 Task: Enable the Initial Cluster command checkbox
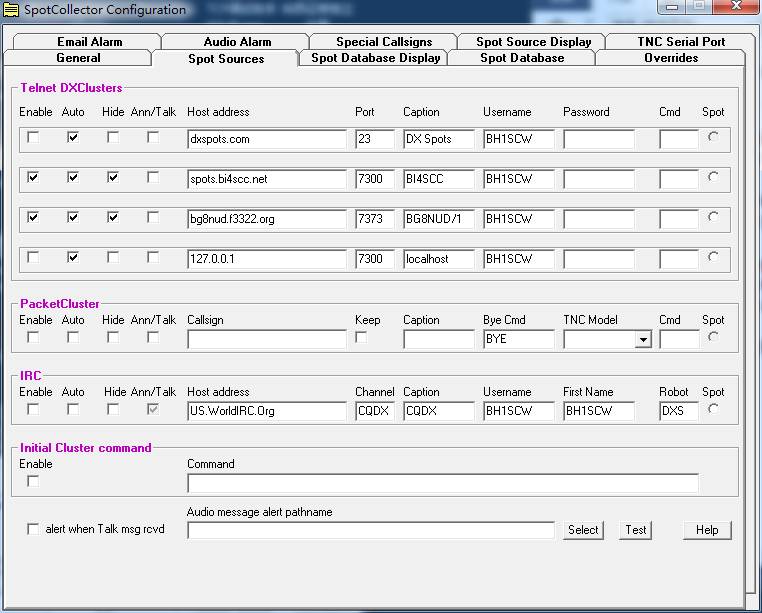coord(33,482)
